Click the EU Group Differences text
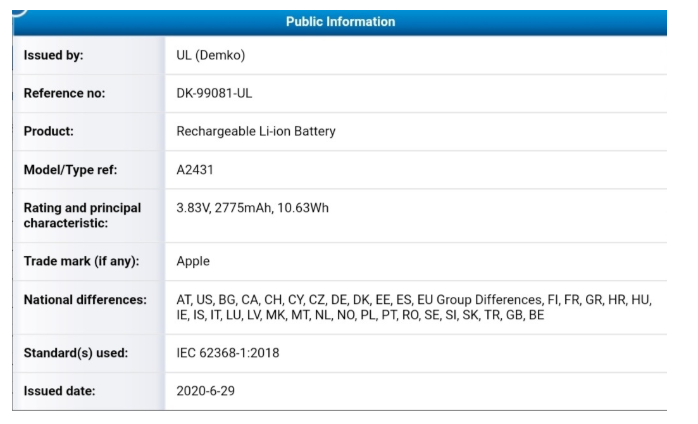The width and height of the screenshot is (698, 424). pyautogui.click(x=480, y=300)
